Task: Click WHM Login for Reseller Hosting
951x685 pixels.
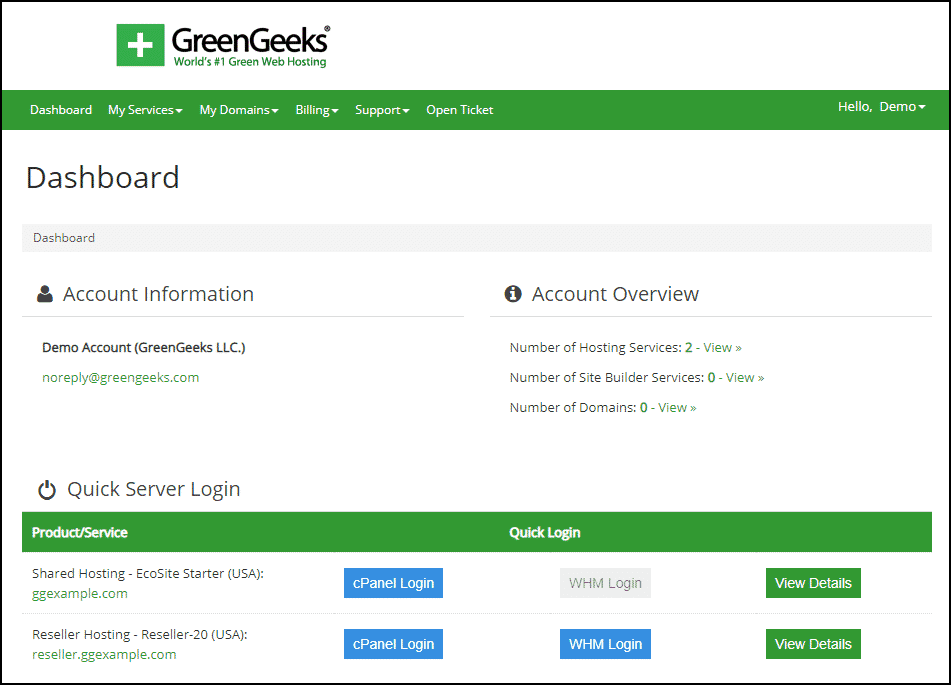Action: (x=605, y=644)
